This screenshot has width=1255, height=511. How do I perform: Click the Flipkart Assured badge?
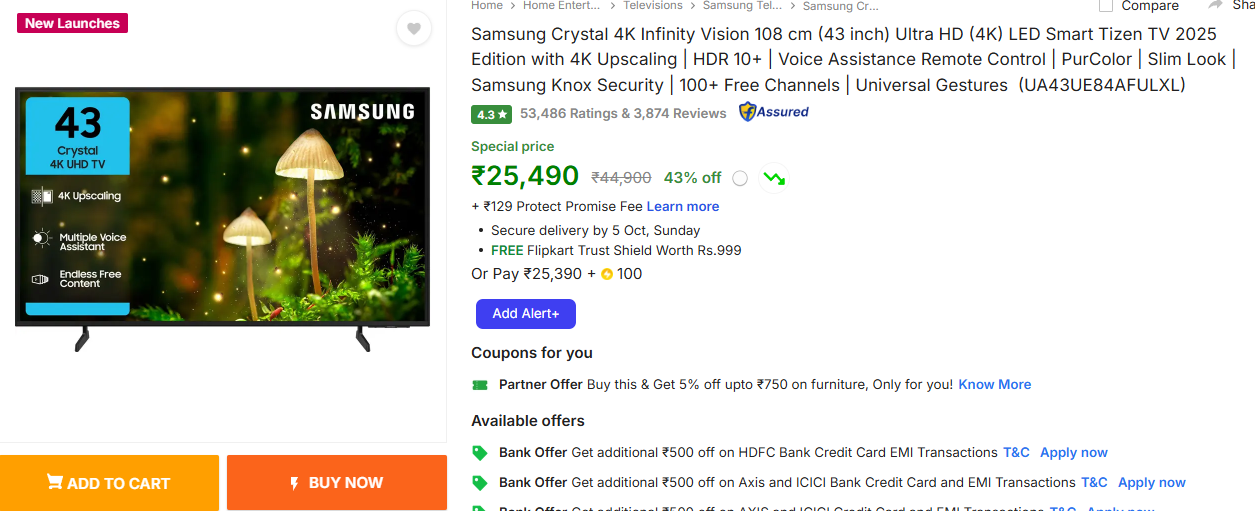point(774,112)
